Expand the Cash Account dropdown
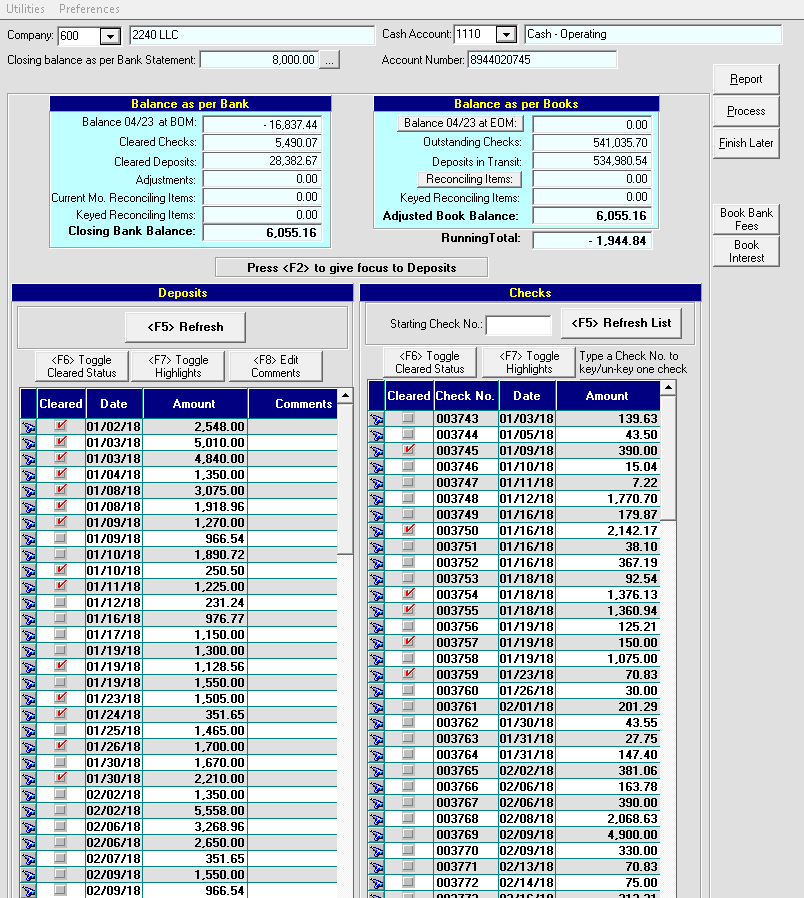Image resolution: width=804 pixels, height=898 pixels. 506,35
